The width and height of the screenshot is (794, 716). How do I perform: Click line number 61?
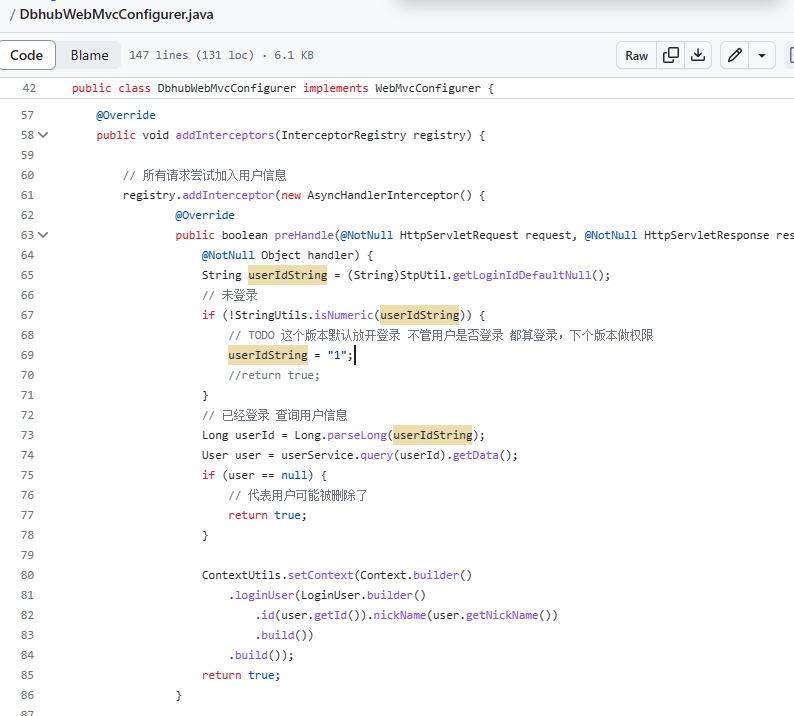(x=27, y=195)
